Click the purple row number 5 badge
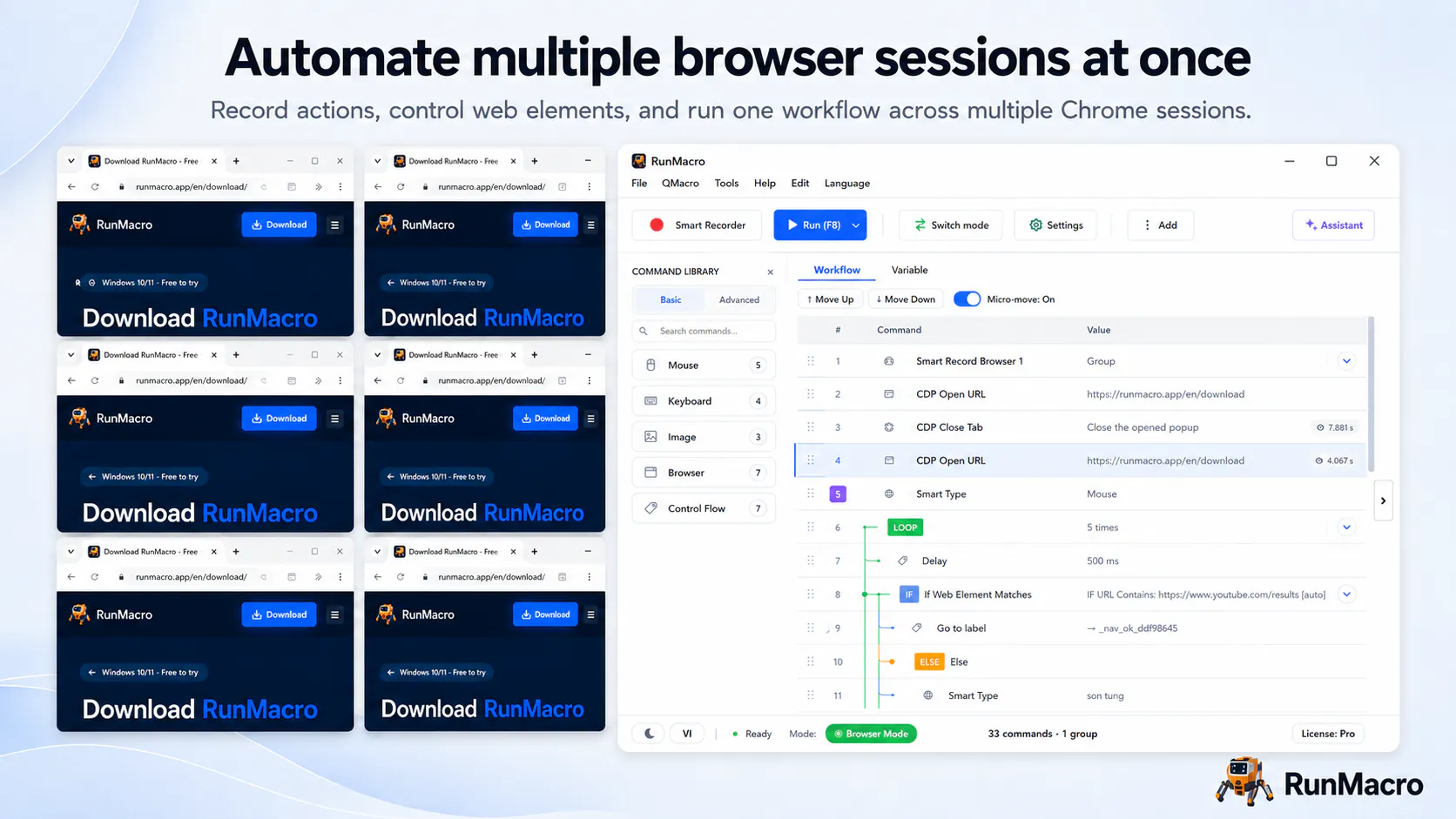 838,494
